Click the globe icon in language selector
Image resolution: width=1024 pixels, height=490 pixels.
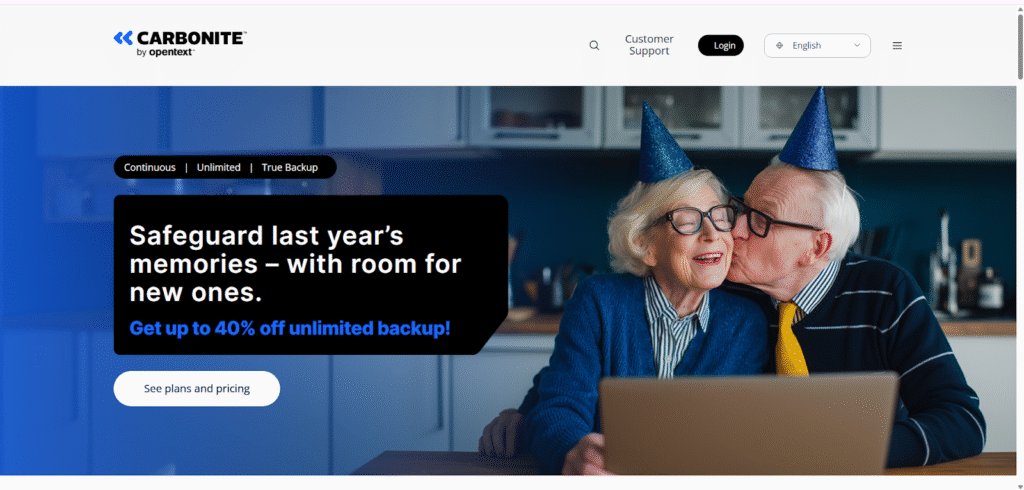(779, 46)
